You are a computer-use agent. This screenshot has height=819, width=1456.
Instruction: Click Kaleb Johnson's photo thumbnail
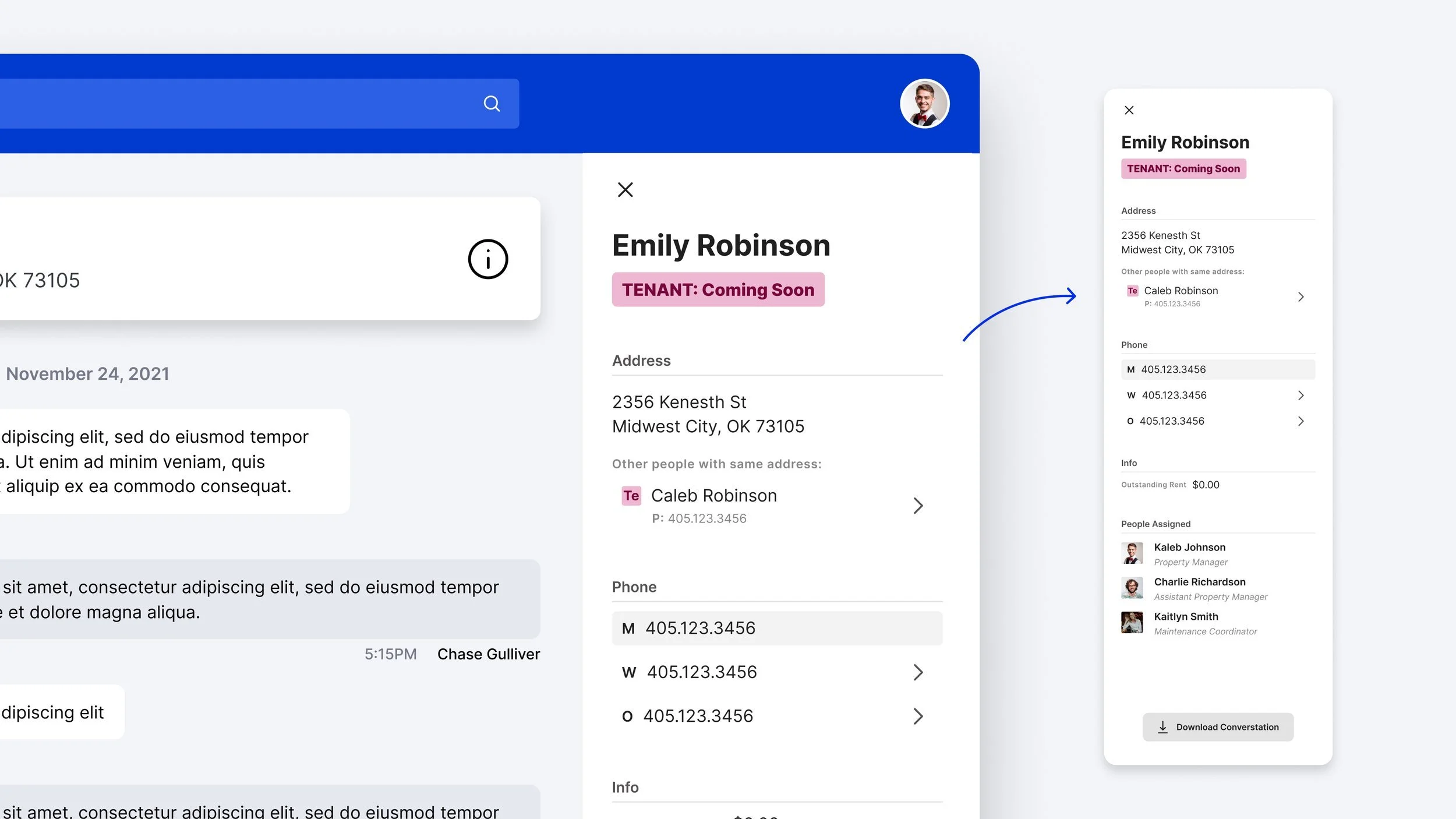click(1132, 553)
